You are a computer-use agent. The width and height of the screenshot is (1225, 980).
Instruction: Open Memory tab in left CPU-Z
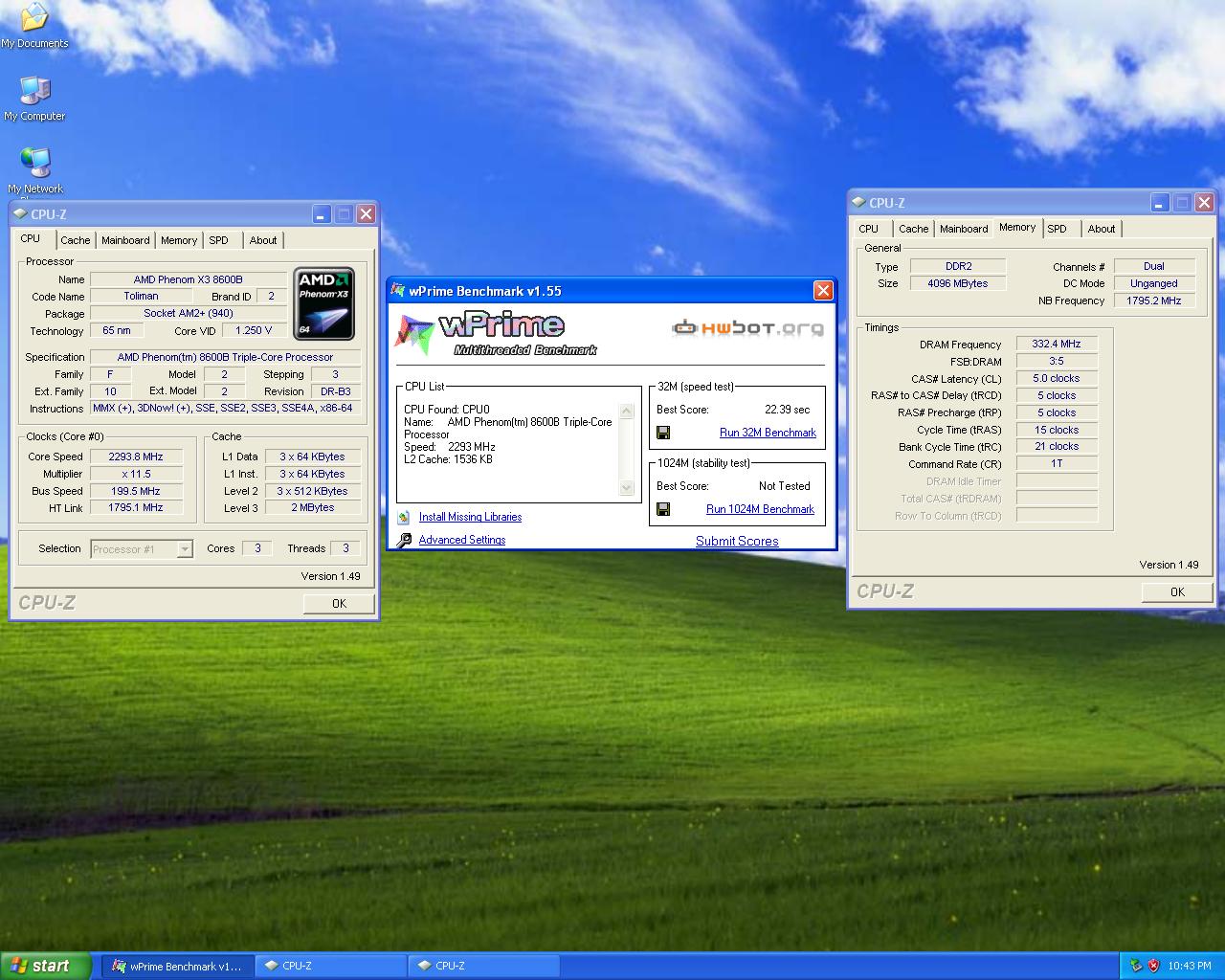coord(179,240)
